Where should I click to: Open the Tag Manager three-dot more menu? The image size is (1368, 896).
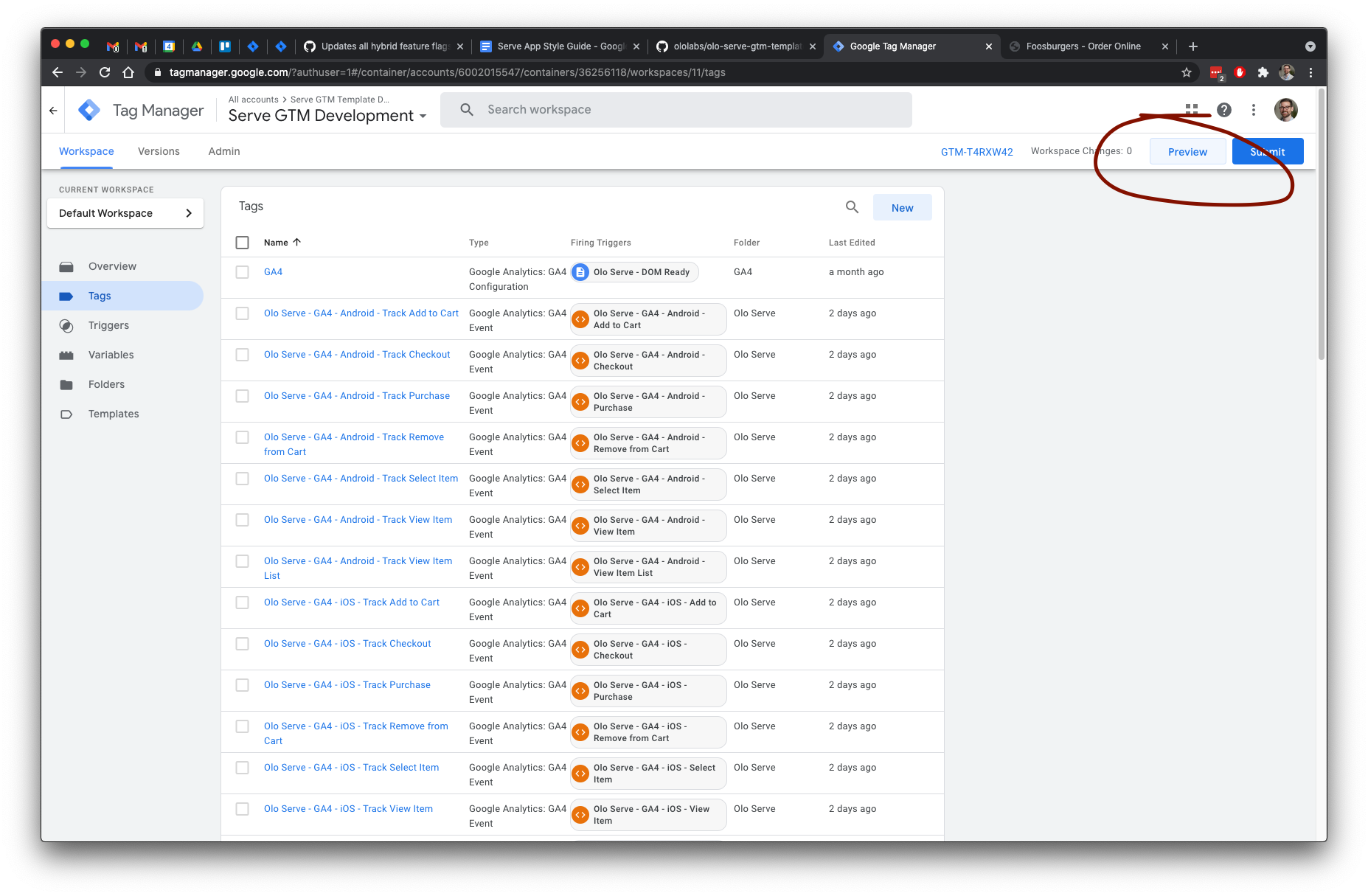point(1254,110)
